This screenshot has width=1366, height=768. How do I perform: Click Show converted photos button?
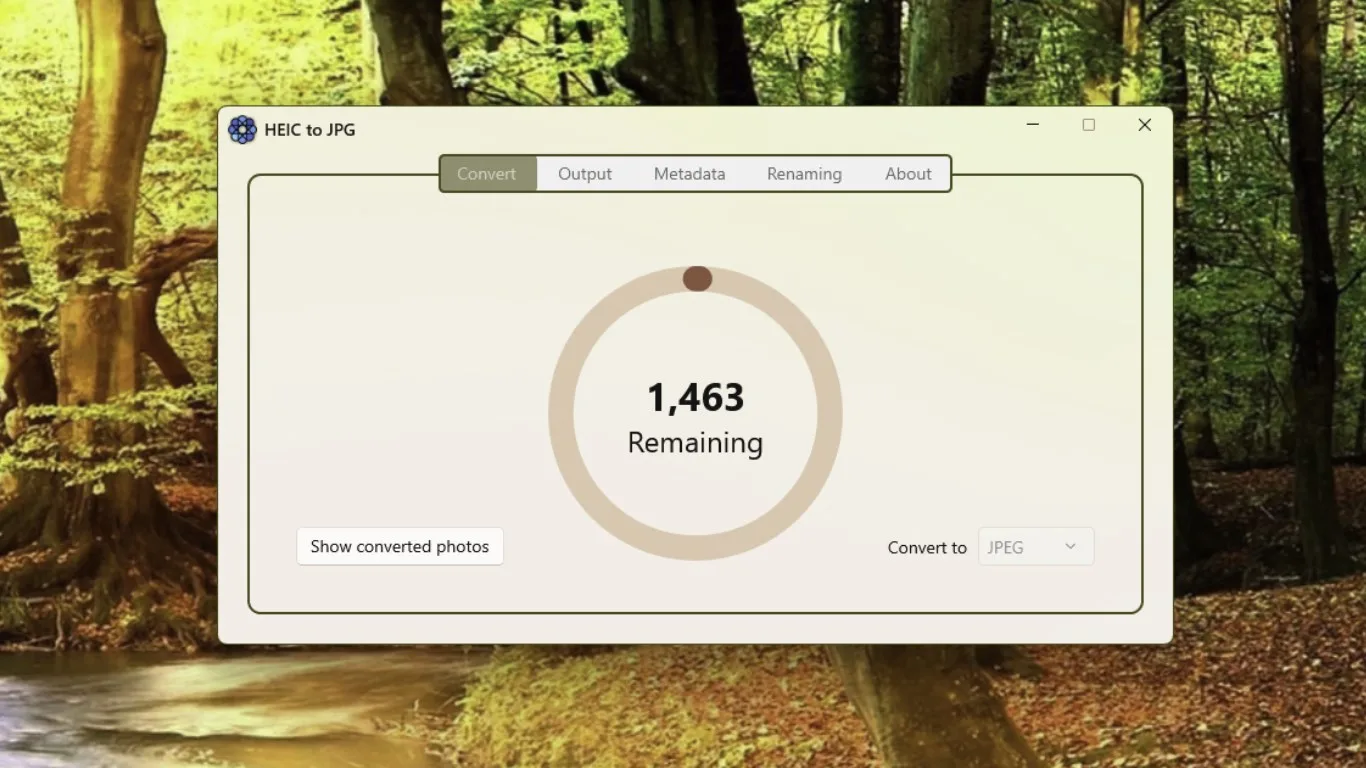[x=400, y=547]
